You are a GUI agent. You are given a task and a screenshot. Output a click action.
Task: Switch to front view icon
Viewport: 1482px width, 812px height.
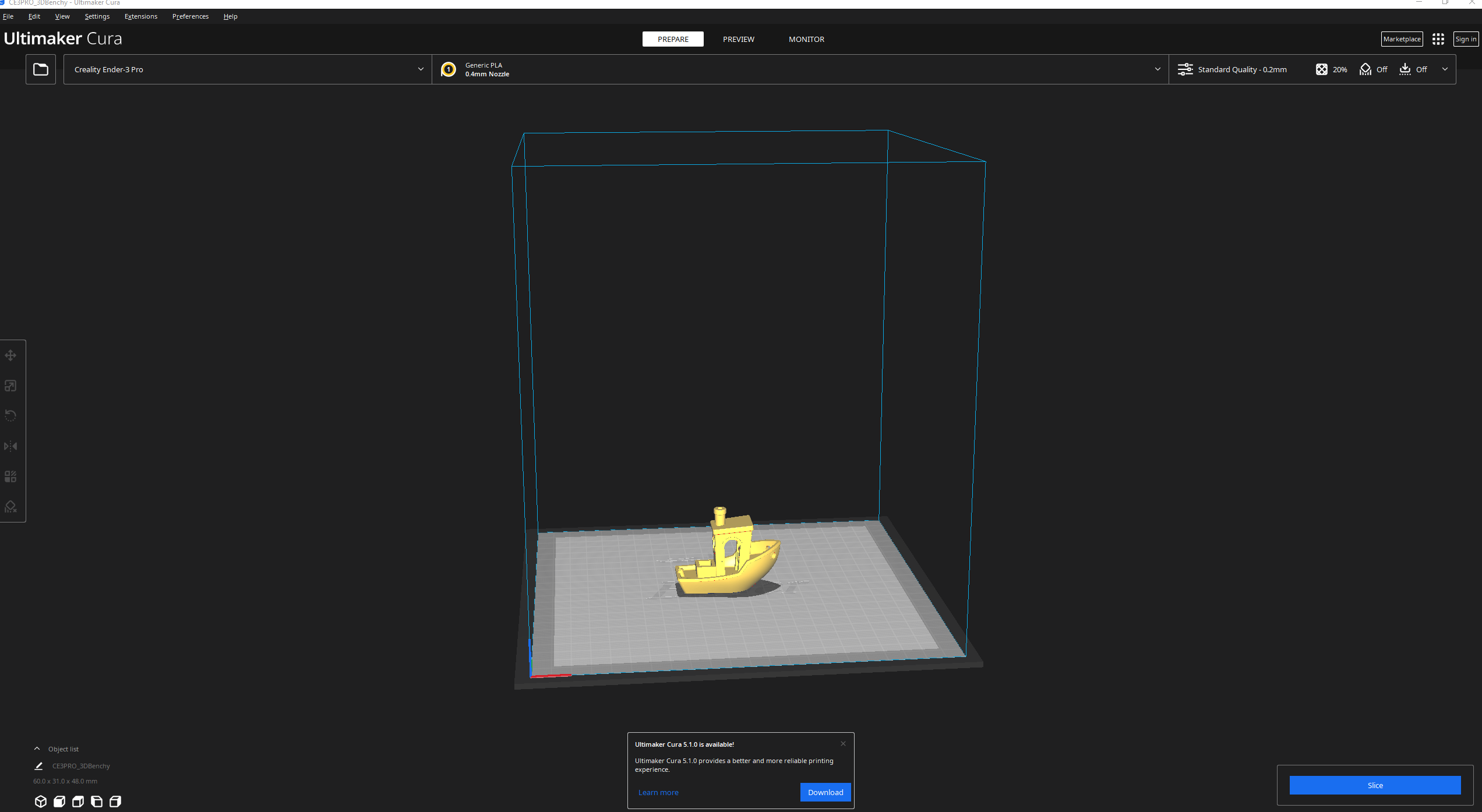[59, 802]
